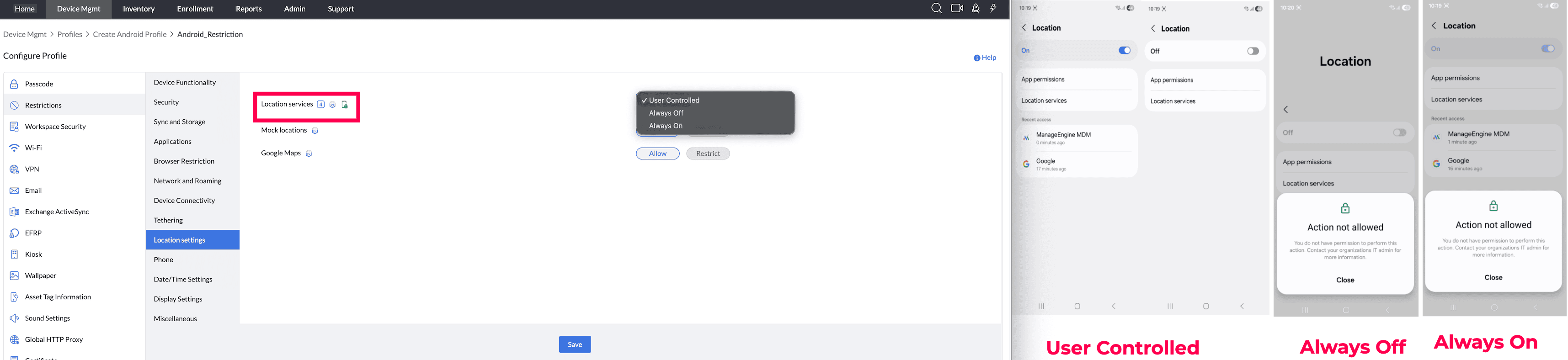Toggle the Location Off switch on the user-controlled phone

(1253, 51)
